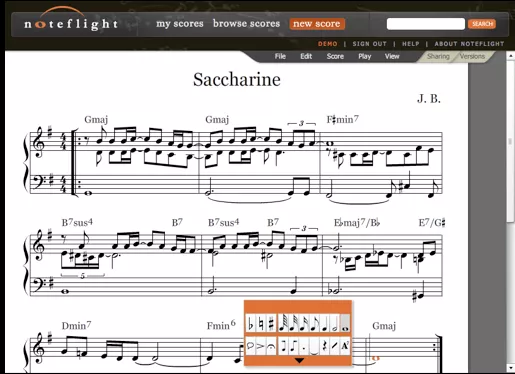Image resolution: width=515 pixels, height=374 pixels.
Task: Open the Edit menu
Action: coord(306,56)
